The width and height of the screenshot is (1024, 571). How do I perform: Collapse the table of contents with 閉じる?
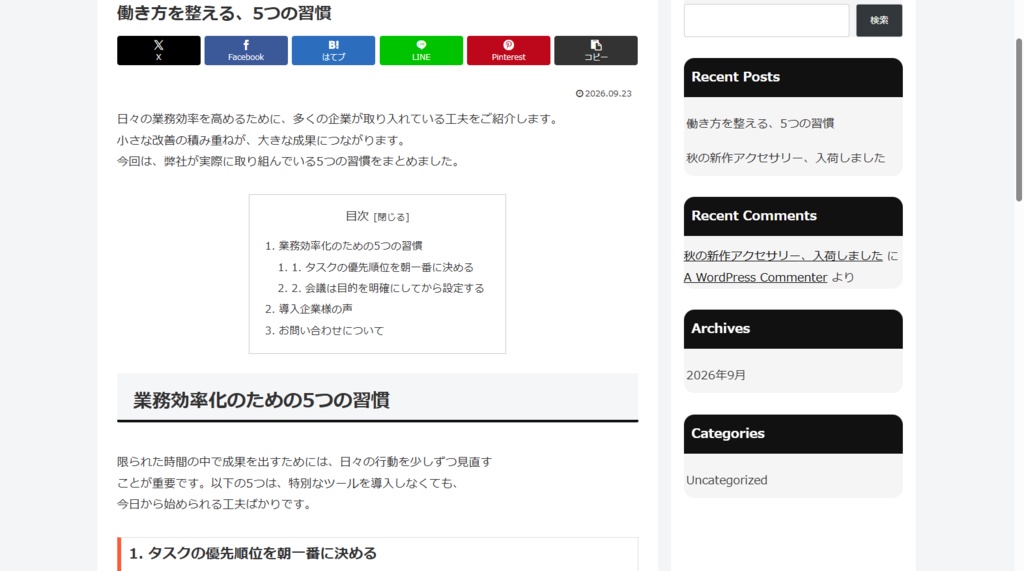point(391,217)
